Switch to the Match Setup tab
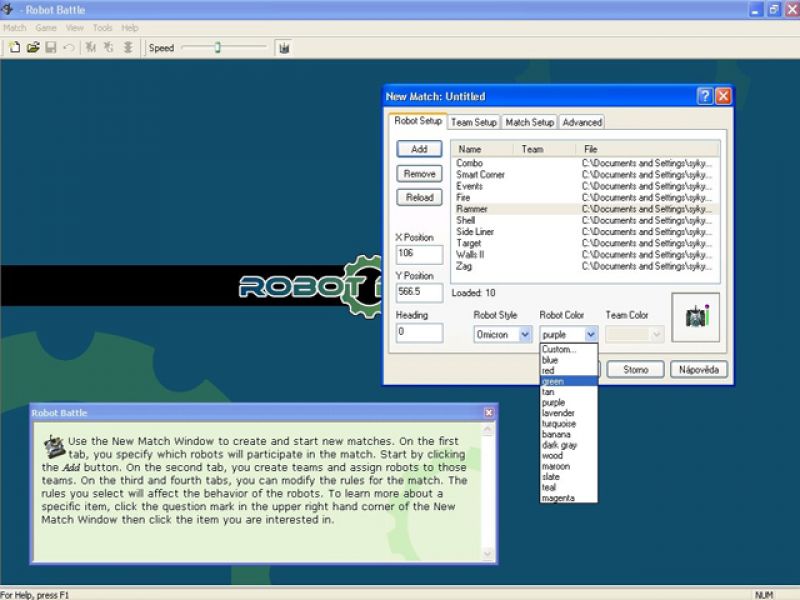Screen dimensions: 800x600 tap(530, 122)
